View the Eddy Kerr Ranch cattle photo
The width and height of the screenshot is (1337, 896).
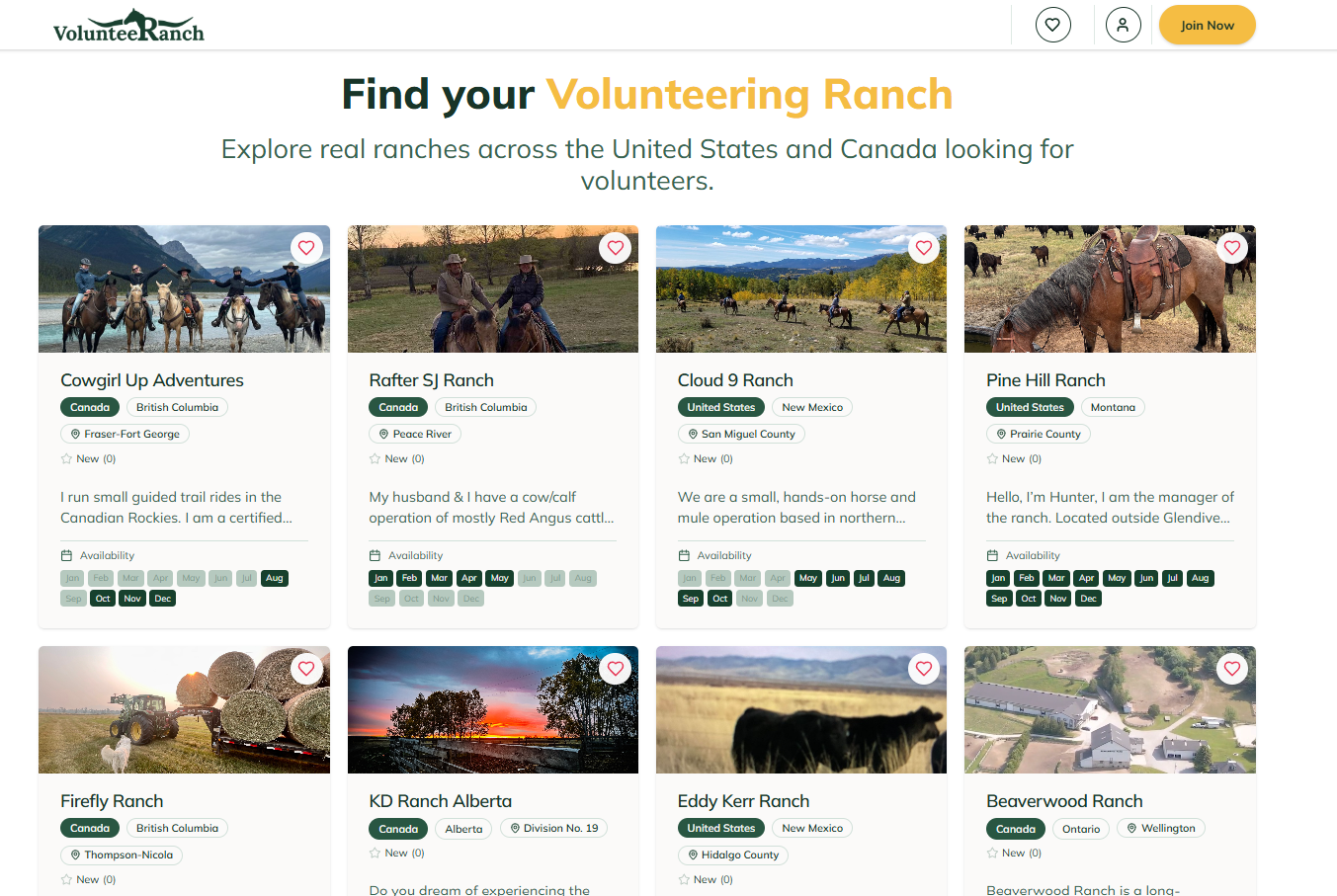(x=801, y=709)
